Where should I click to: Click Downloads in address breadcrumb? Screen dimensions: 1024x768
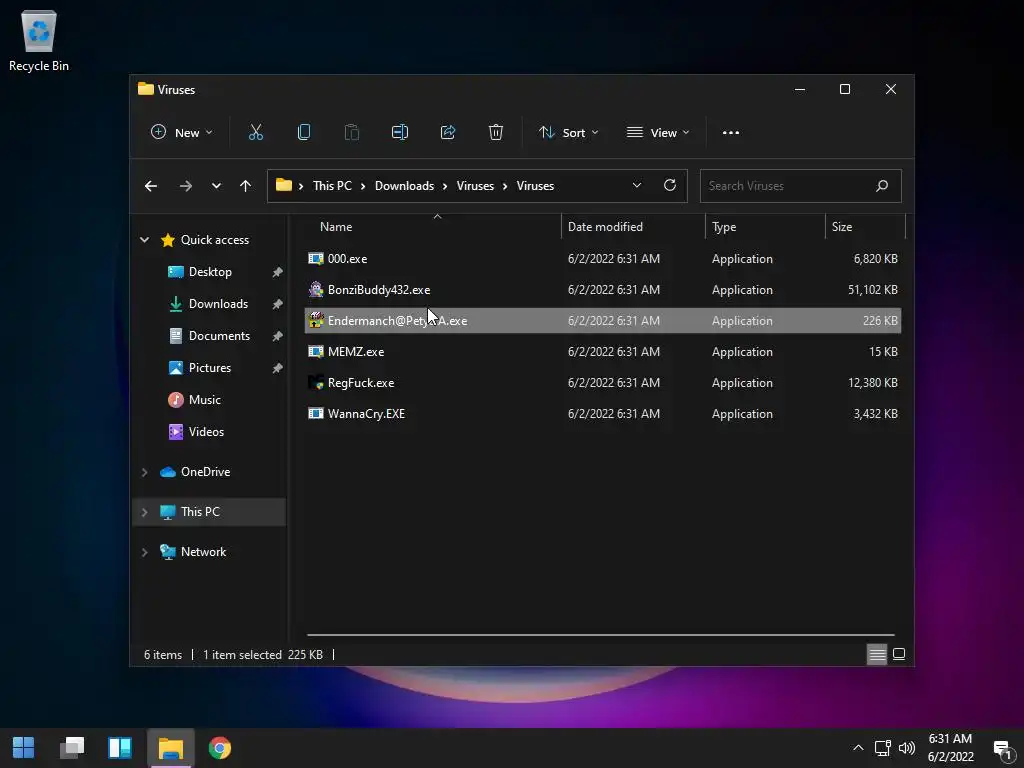[x=404, y=186]
